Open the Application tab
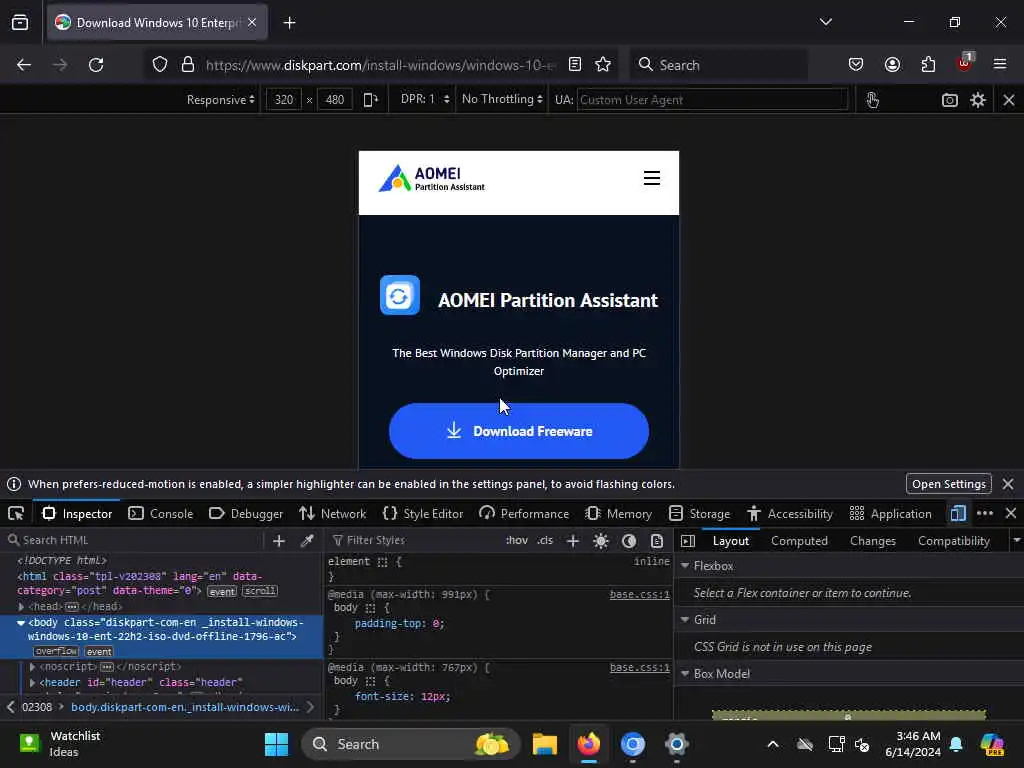 pos(890,514)
